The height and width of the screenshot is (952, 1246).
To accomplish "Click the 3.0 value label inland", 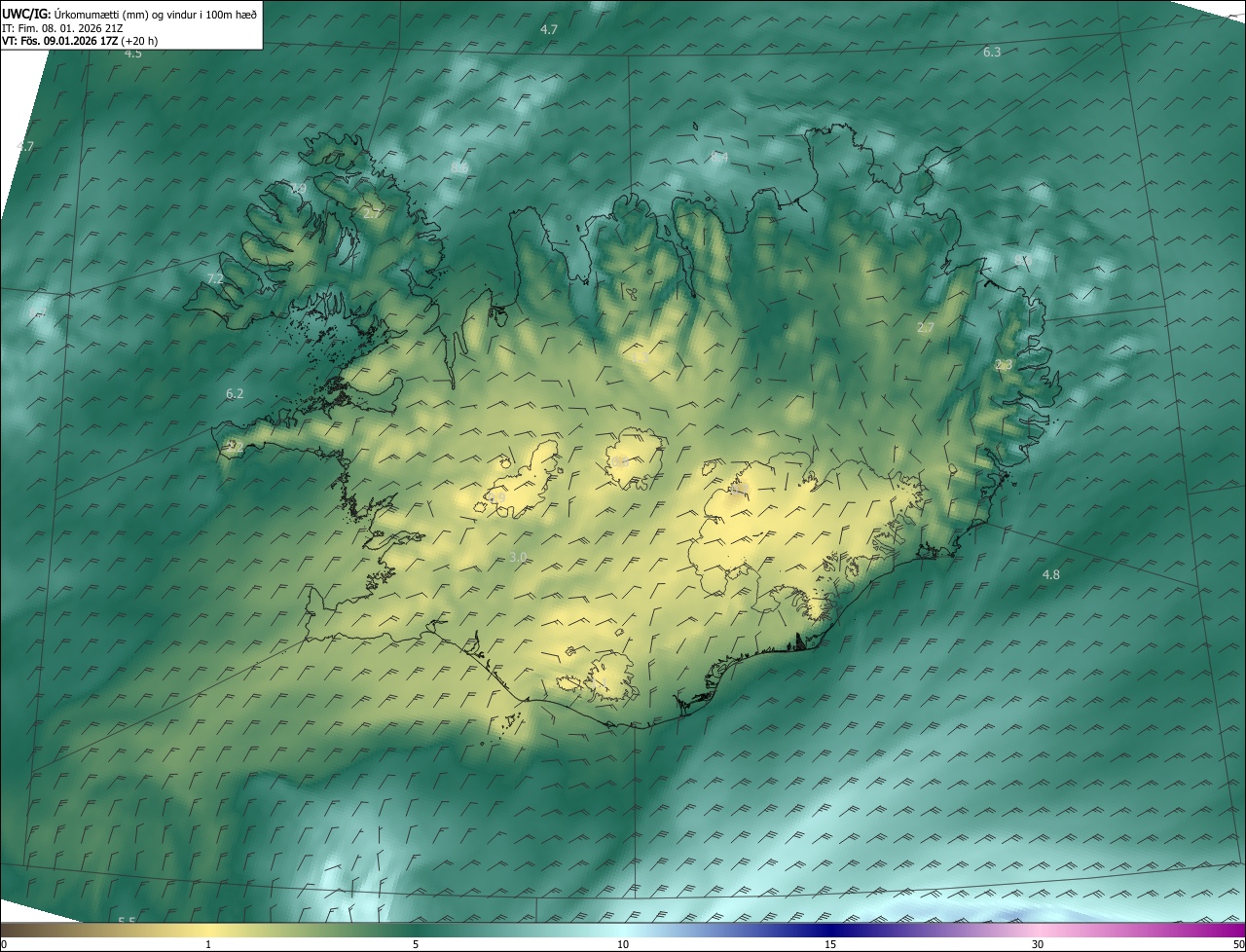I will tap(518, 557).
